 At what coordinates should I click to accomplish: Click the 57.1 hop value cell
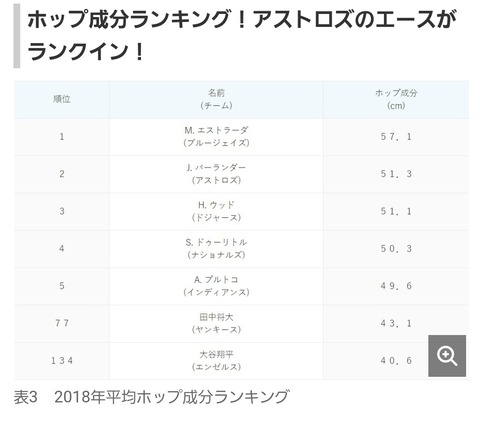[396, 137]
